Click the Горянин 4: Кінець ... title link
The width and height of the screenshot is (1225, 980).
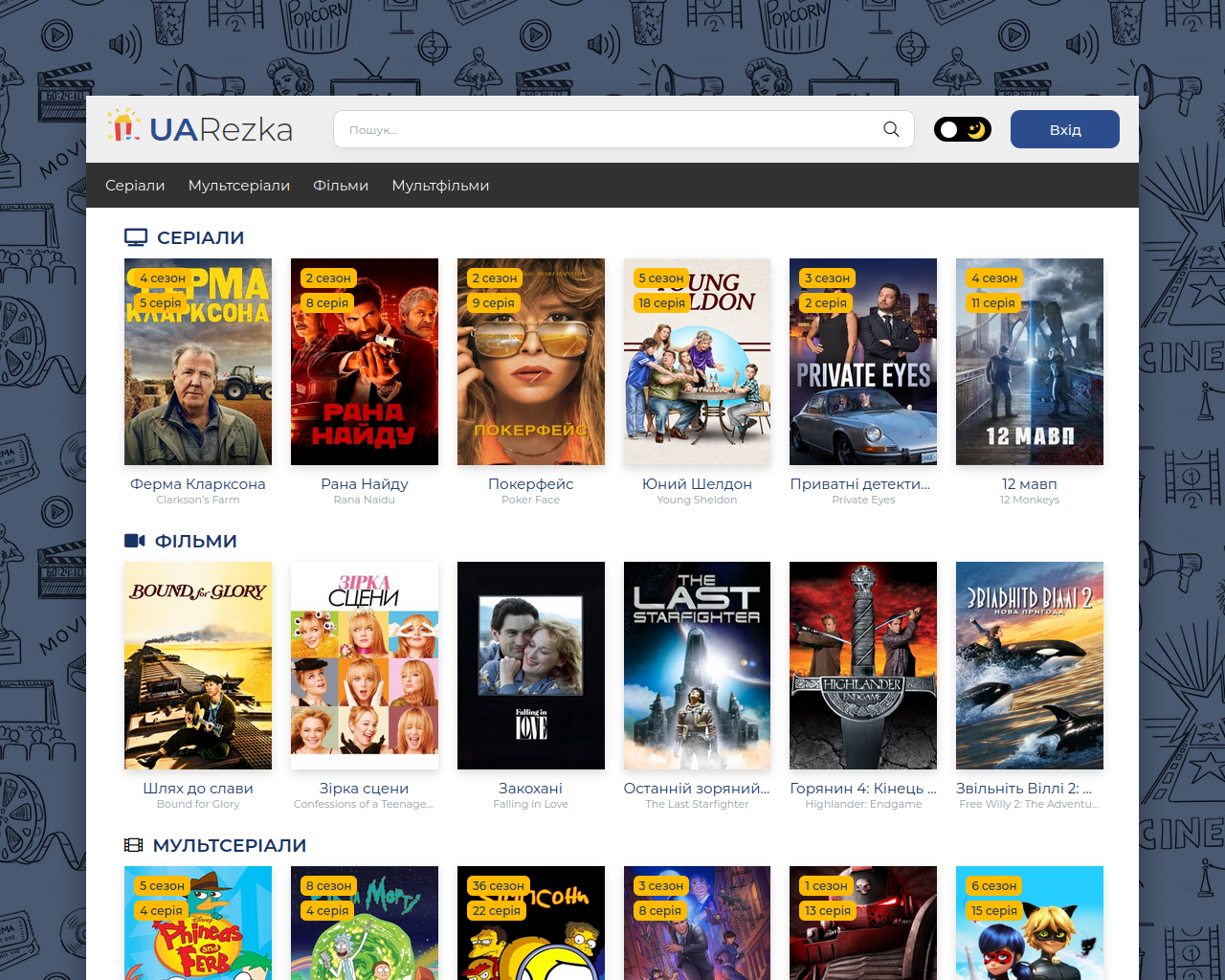[x=863, y=789]
